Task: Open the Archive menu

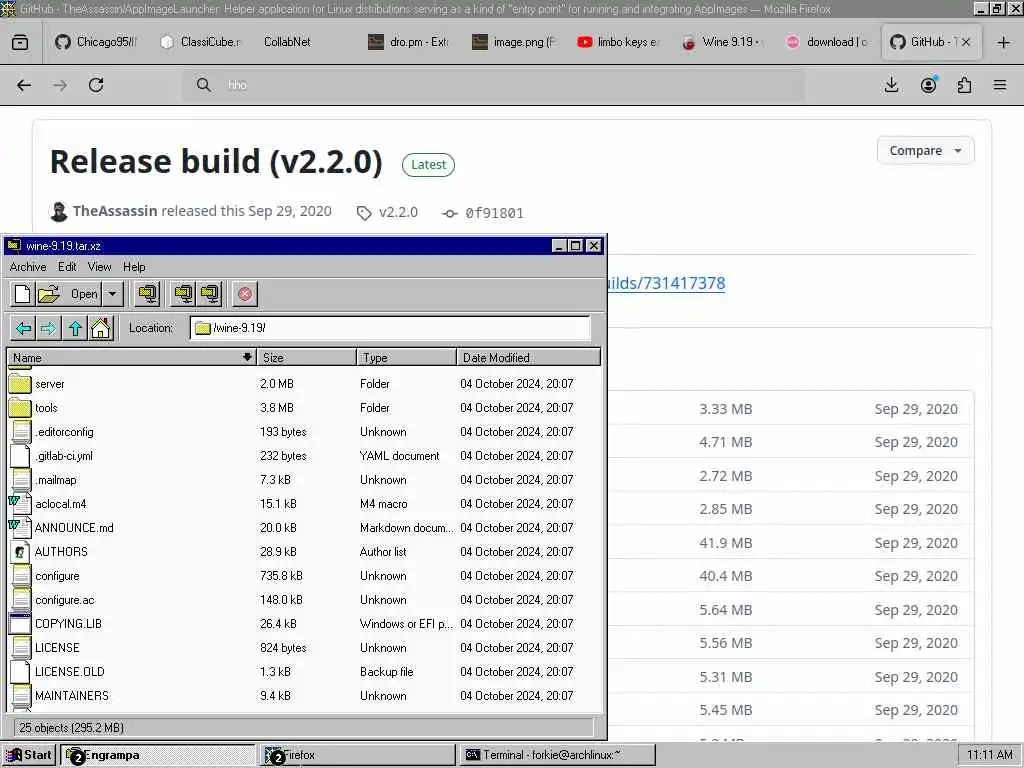Action: click(27, 266)
